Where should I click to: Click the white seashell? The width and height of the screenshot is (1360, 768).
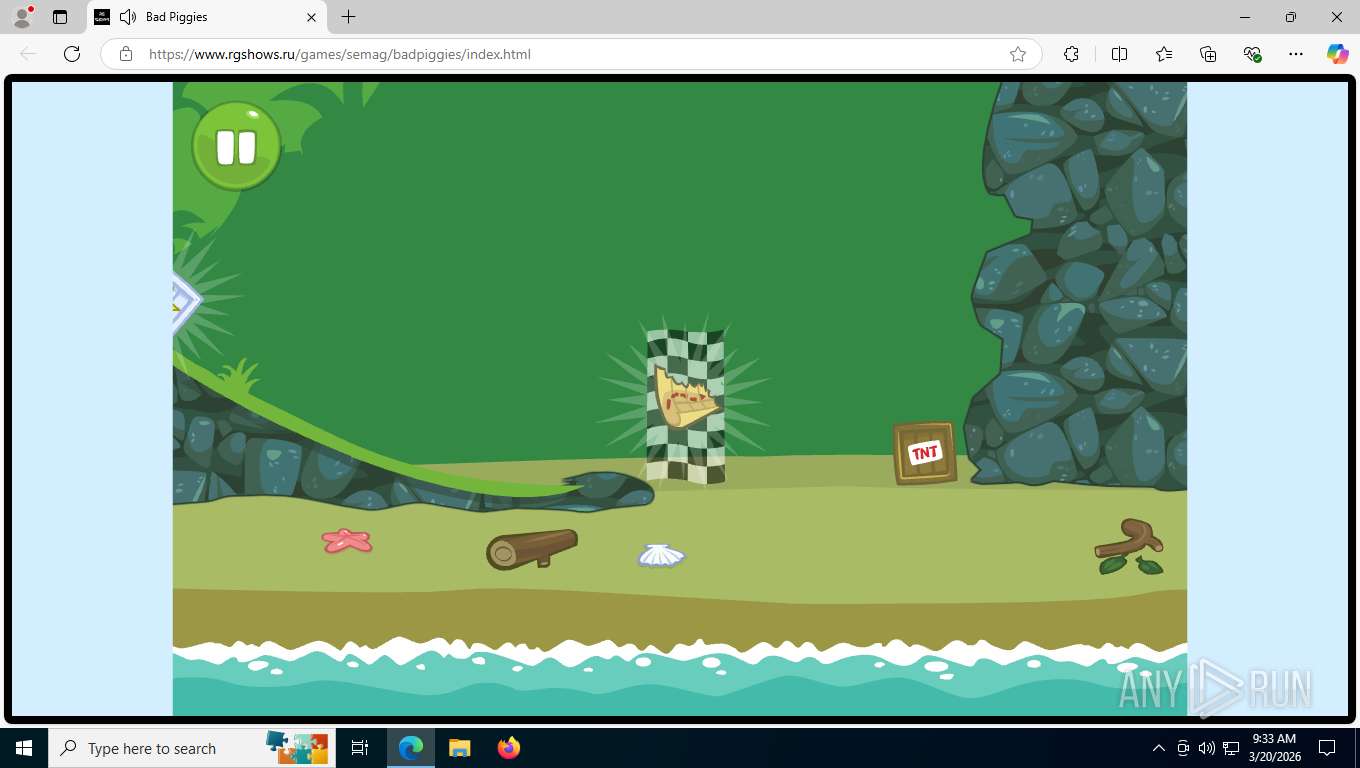point(661,555)
